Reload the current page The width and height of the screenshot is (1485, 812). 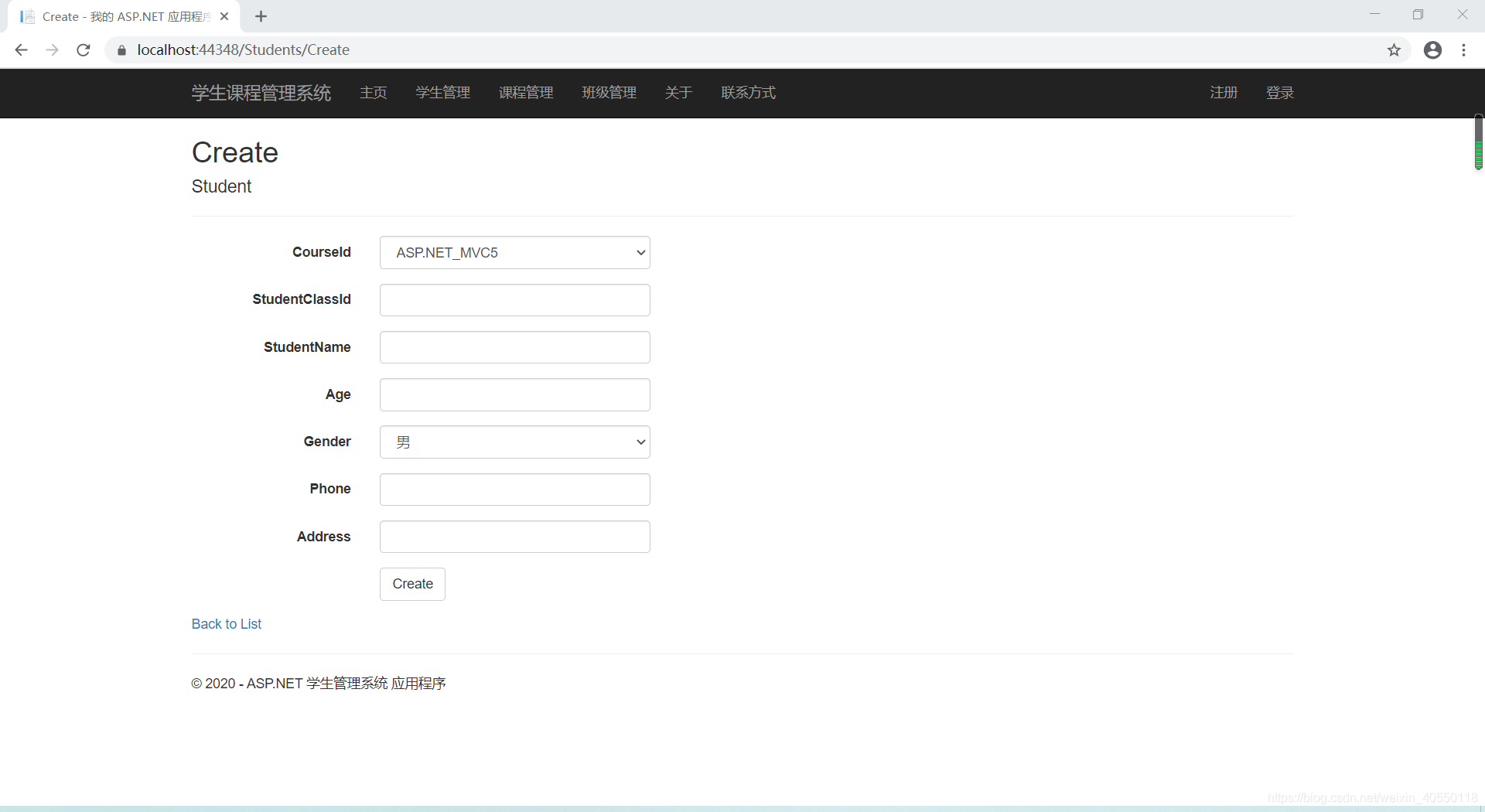coord(84,50)
